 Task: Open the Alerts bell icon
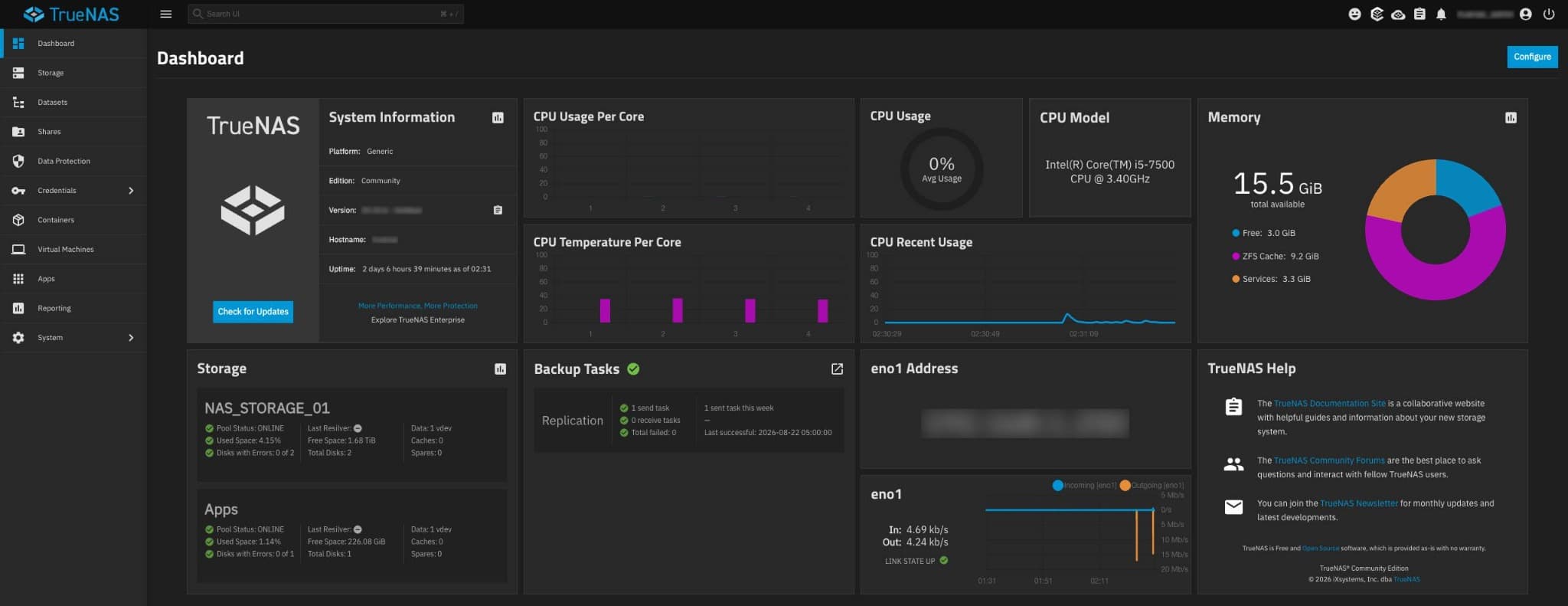1441,14
